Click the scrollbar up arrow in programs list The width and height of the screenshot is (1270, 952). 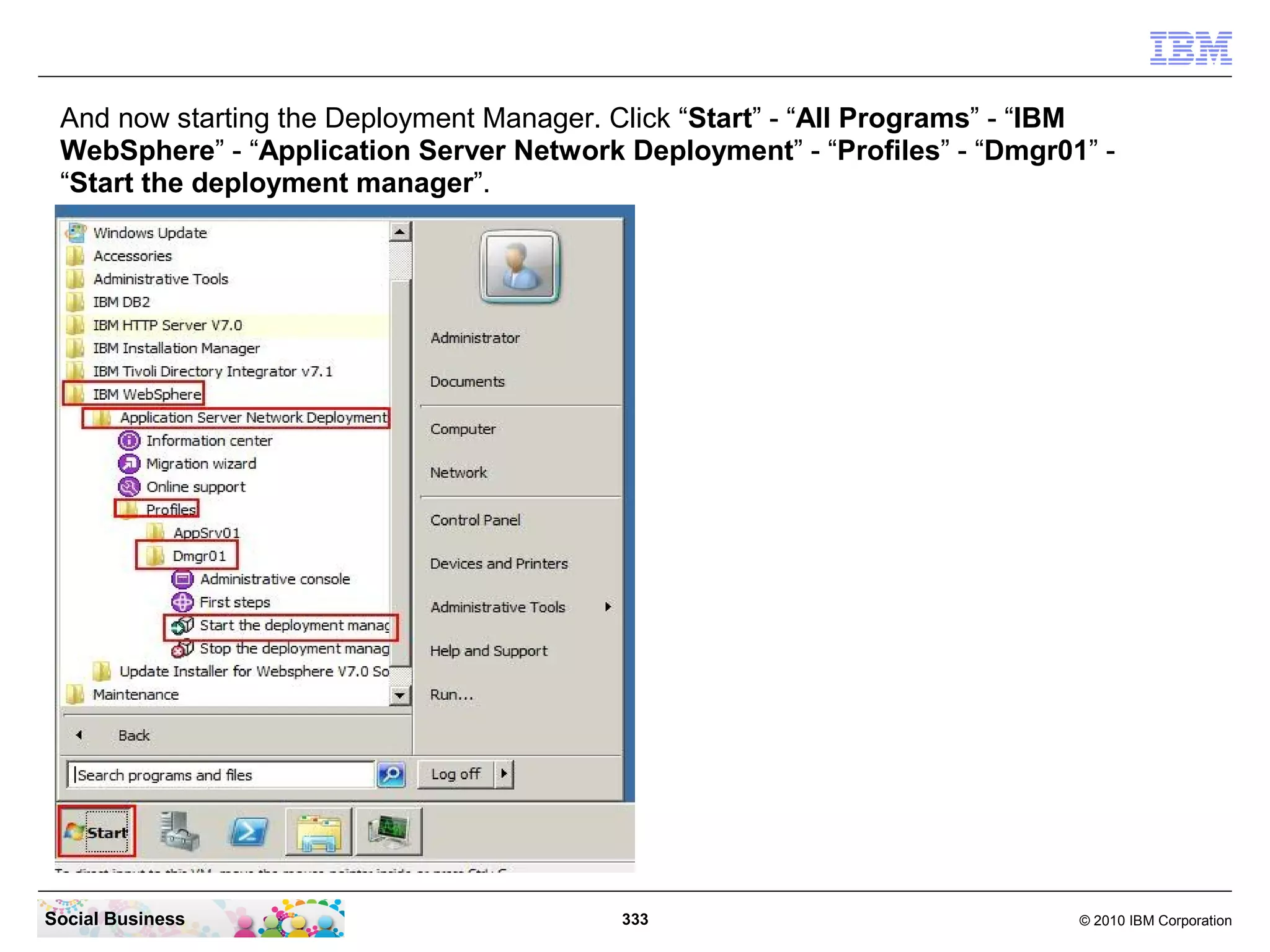click(400, 232)
